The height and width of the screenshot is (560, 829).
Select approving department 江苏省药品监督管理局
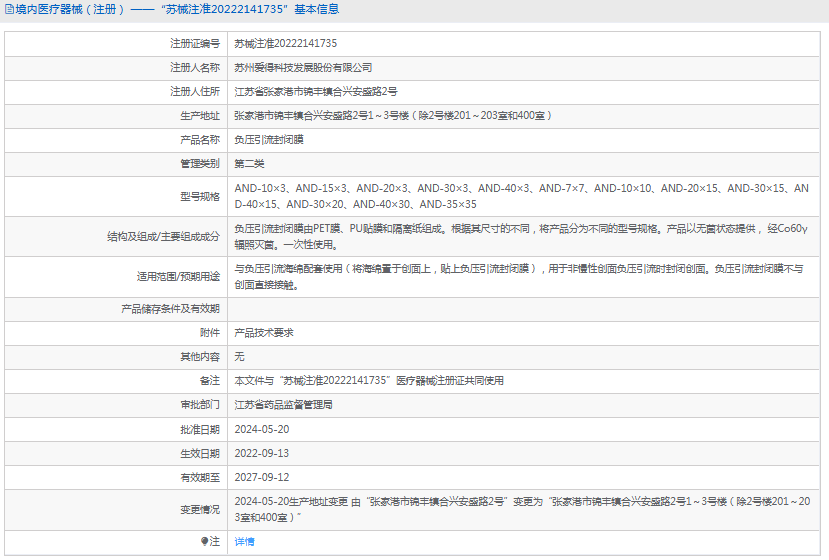point(283,405)
